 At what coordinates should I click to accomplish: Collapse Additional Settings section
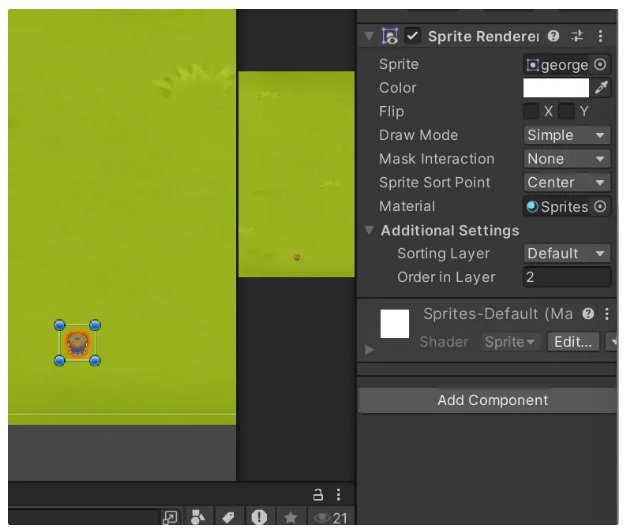(369, 230)
